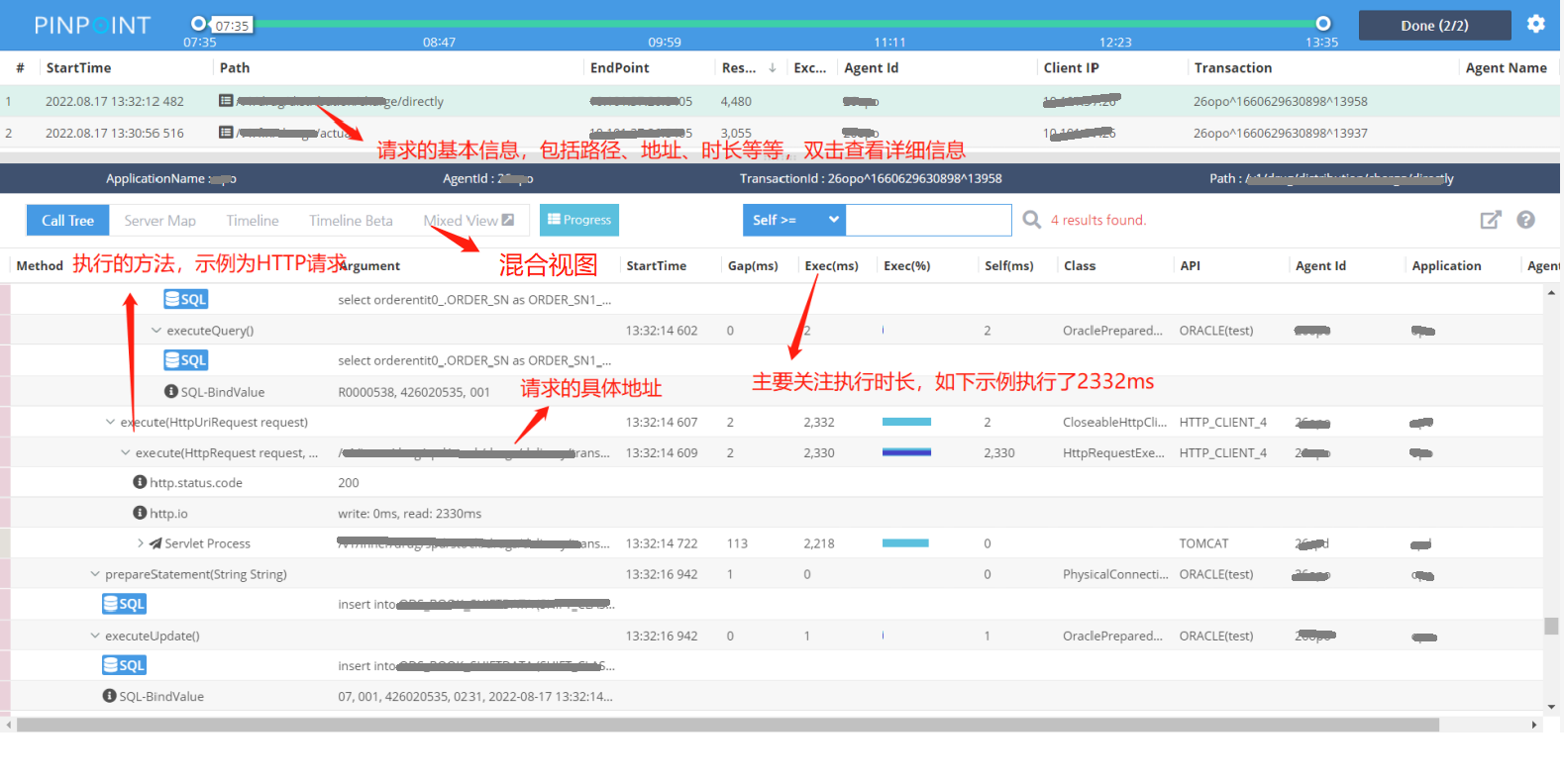The width and height of the screenshot is (1564, 784).
Task: Open the Self >= filter dropdown
Action: click(x=794, y=220)
